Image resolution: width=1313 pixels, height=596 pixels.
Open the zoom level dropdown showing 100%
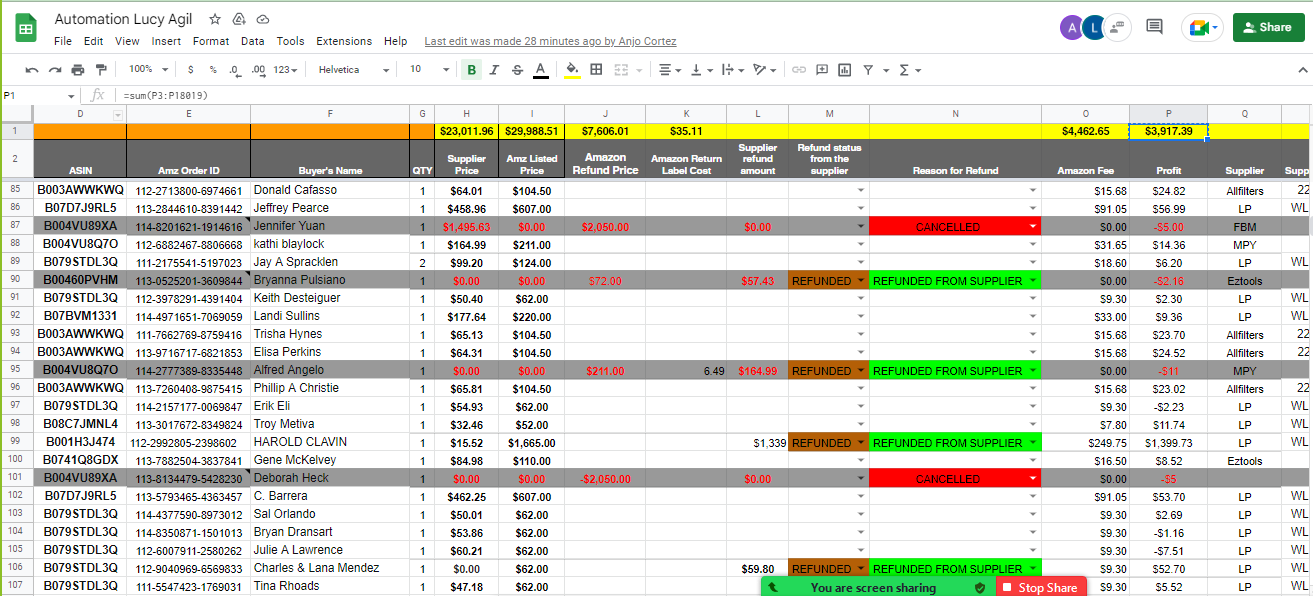click(149, 70)
